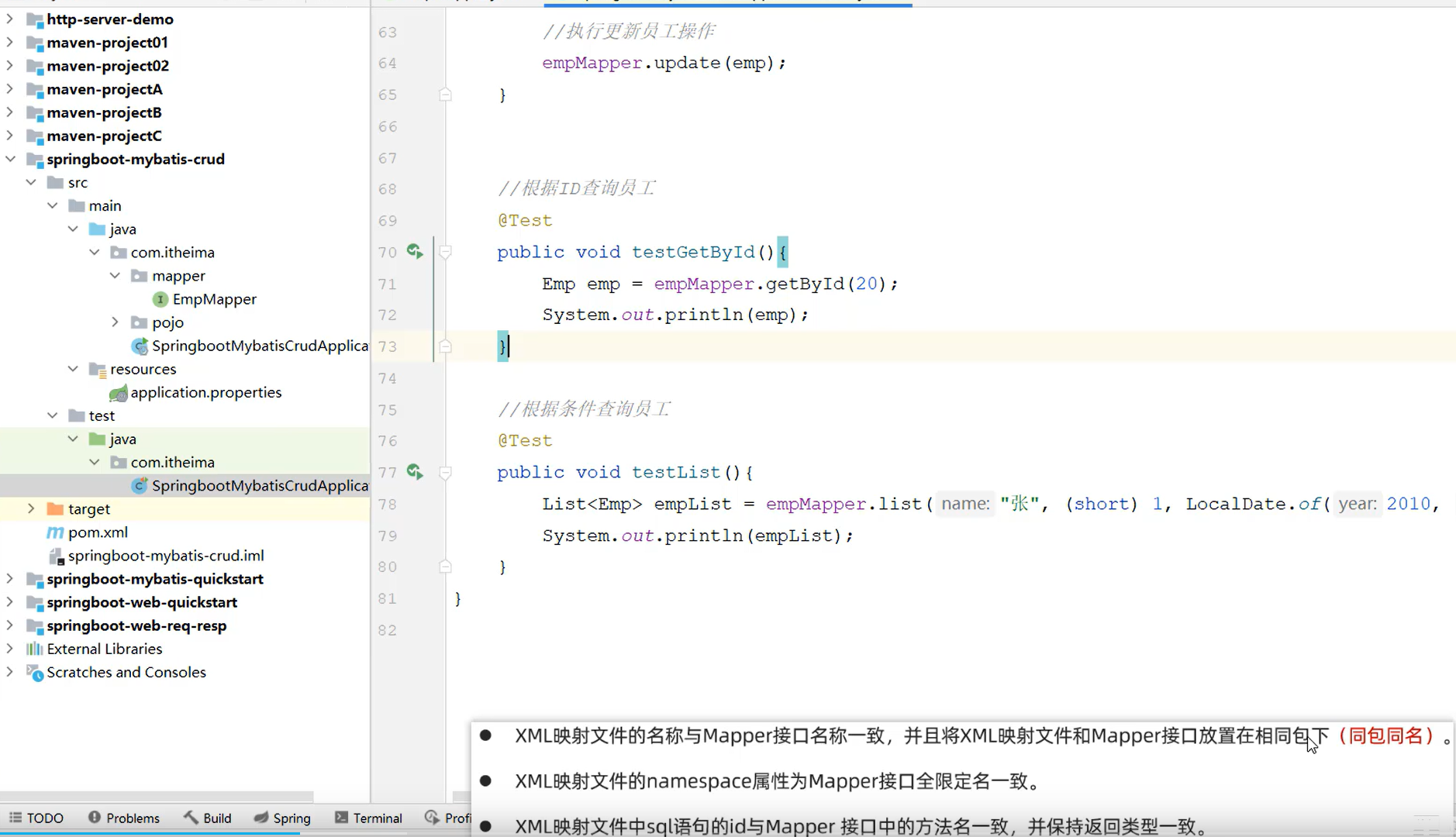Open application.properties from resources
This screenshot has width=1456, height=837.
[205, 392]
